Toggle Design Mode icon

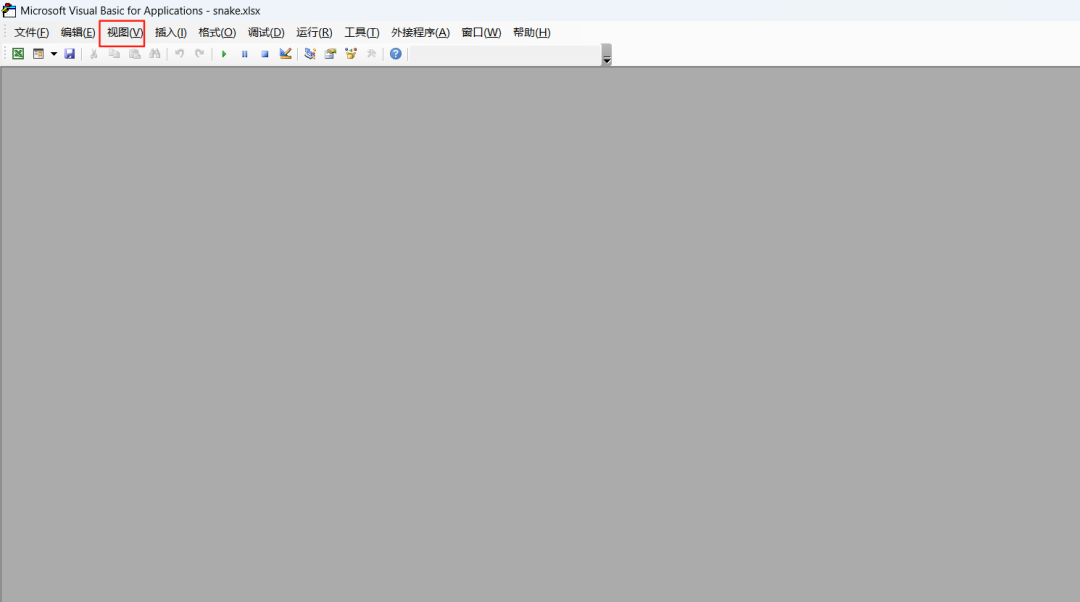(285, 54)
